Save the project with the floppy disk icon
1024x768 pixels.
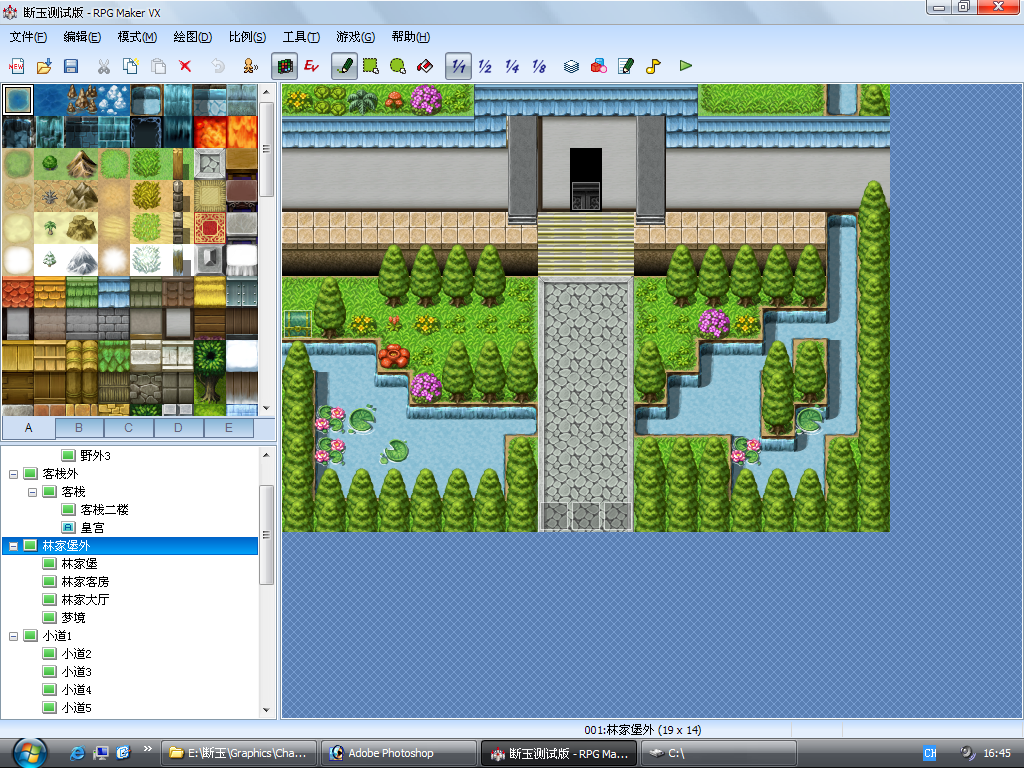tap(71, 66)
